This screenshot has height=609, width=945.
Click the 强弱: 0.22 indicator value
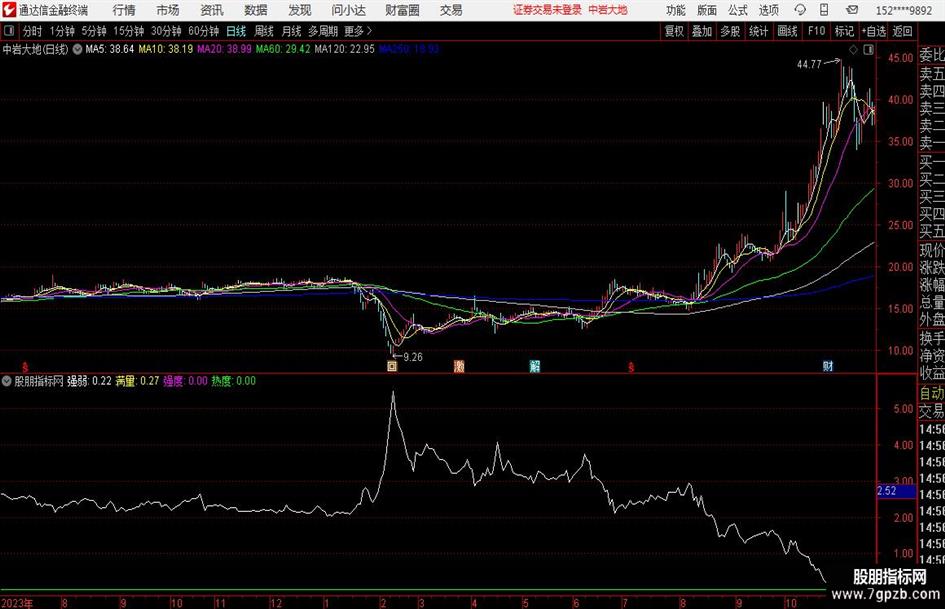89,381
